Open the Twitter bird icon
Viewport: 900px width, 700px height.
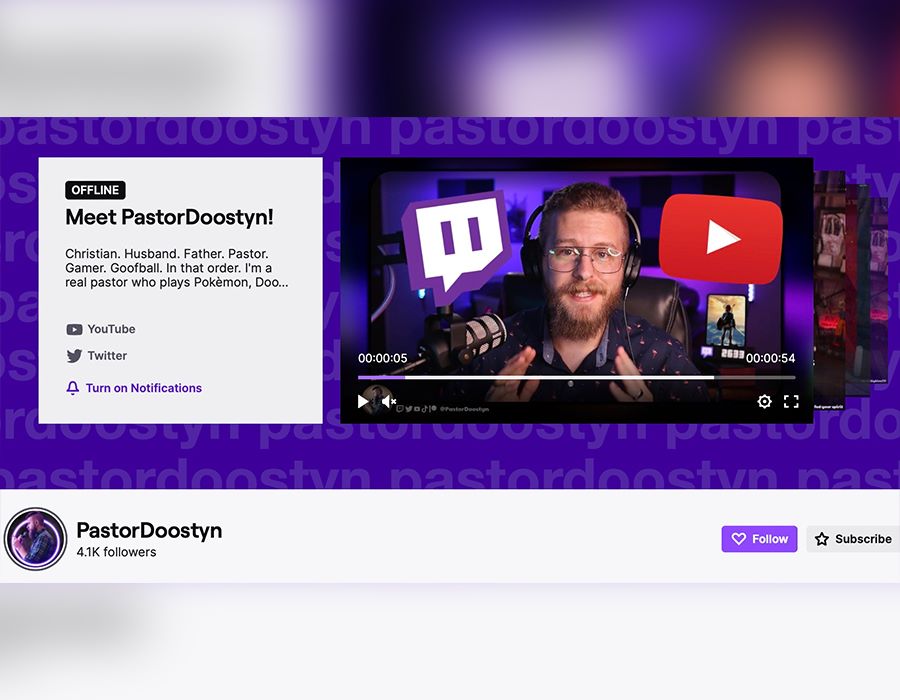point(74,356)
